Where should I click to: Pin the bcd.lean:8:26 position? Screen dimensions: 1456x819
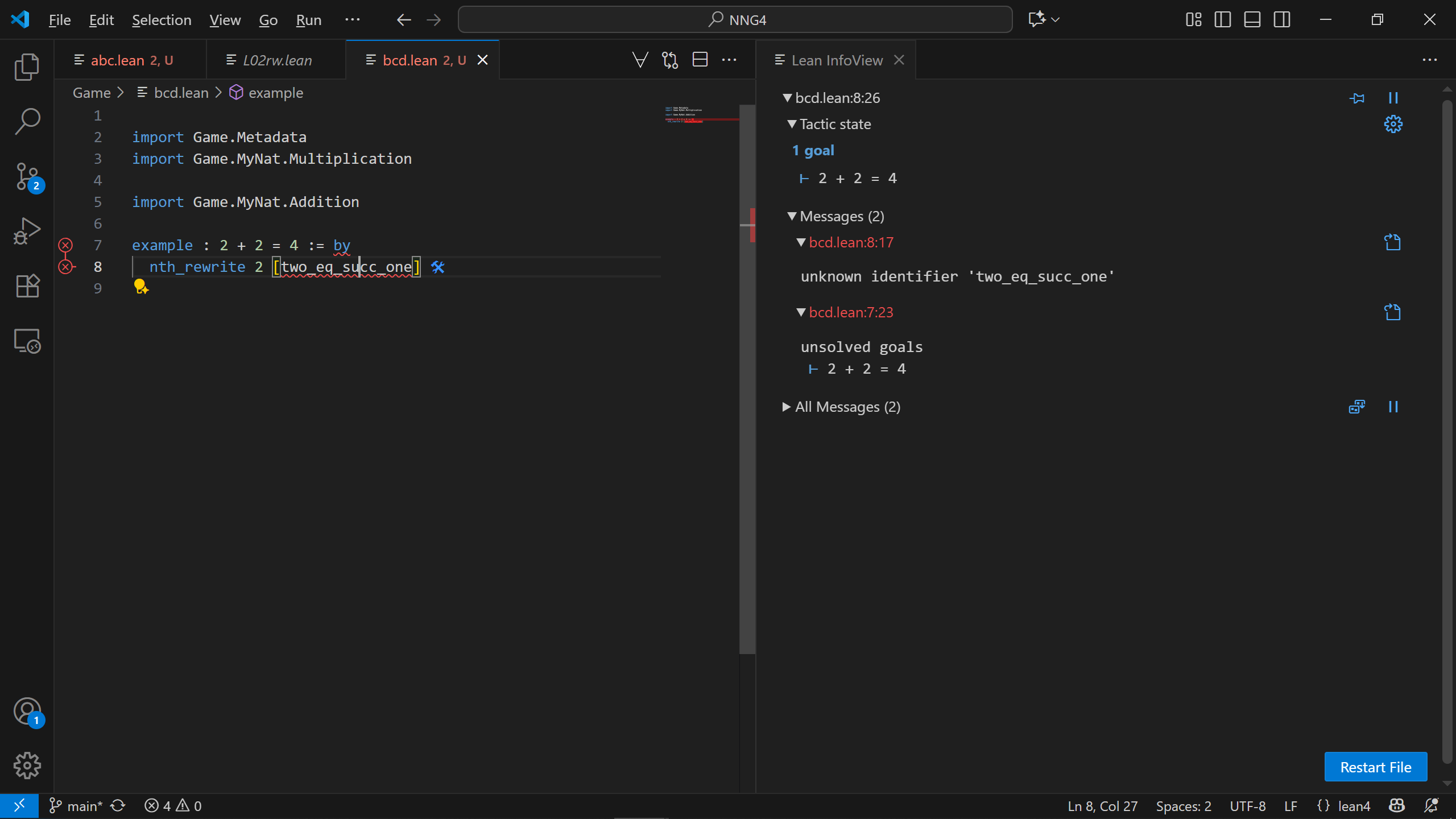click(1356, 98)
